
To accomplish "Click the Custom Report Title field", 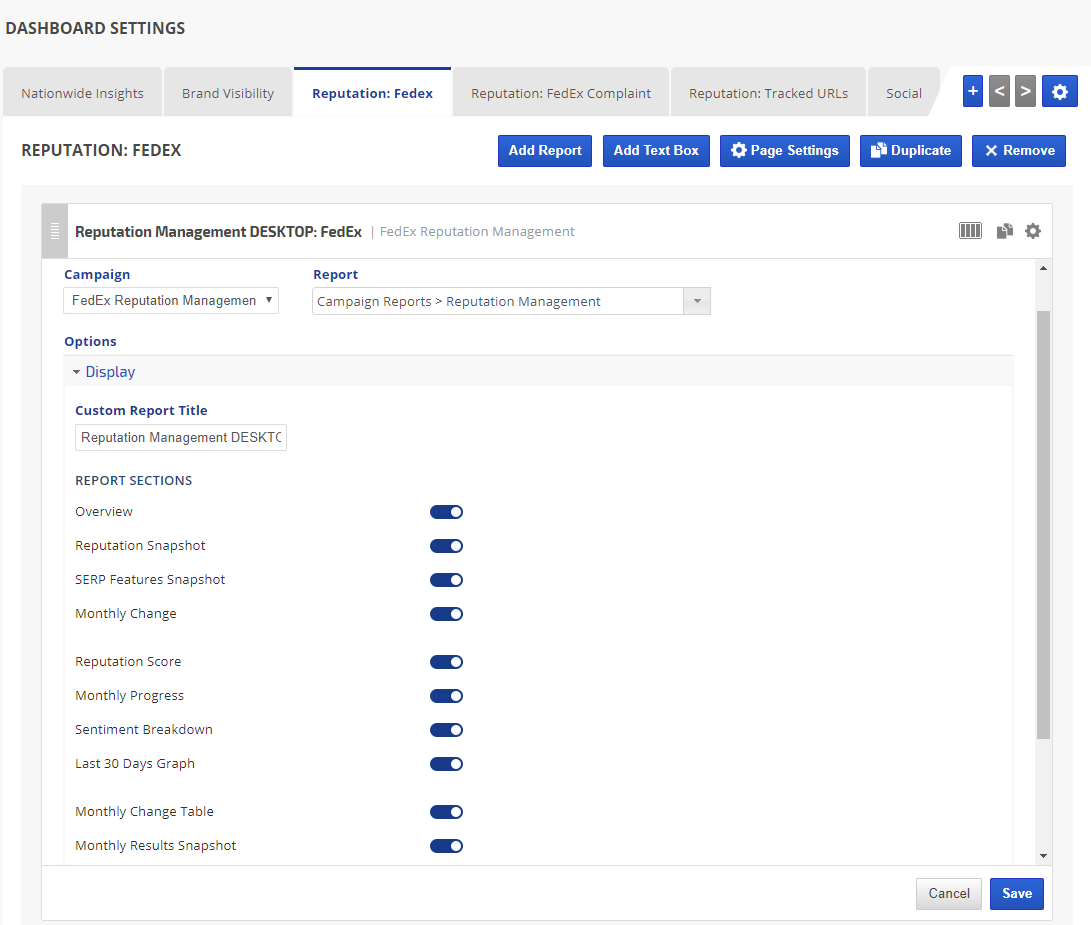I will point(181,438).
